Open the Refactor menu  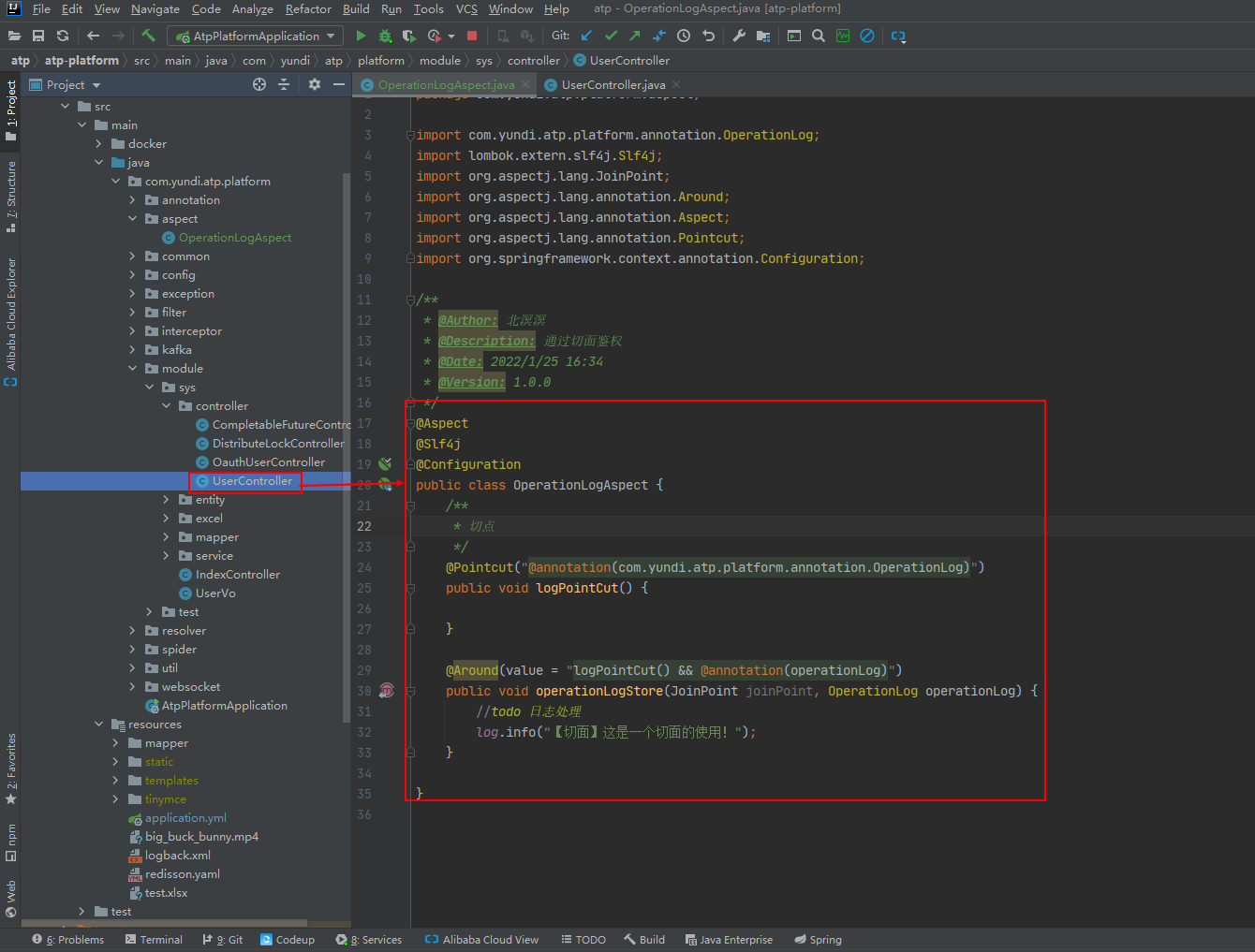pyautogui.click(x=308, y=9)
